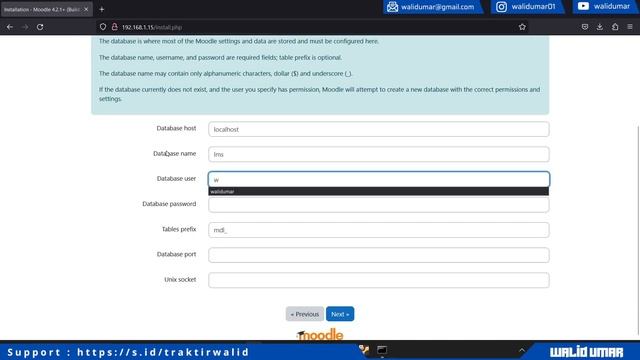Image resolution: width=640 pixels, height=360 pixels.
Task: Expand the system tray chevron
Action: (x=522, y=350)
